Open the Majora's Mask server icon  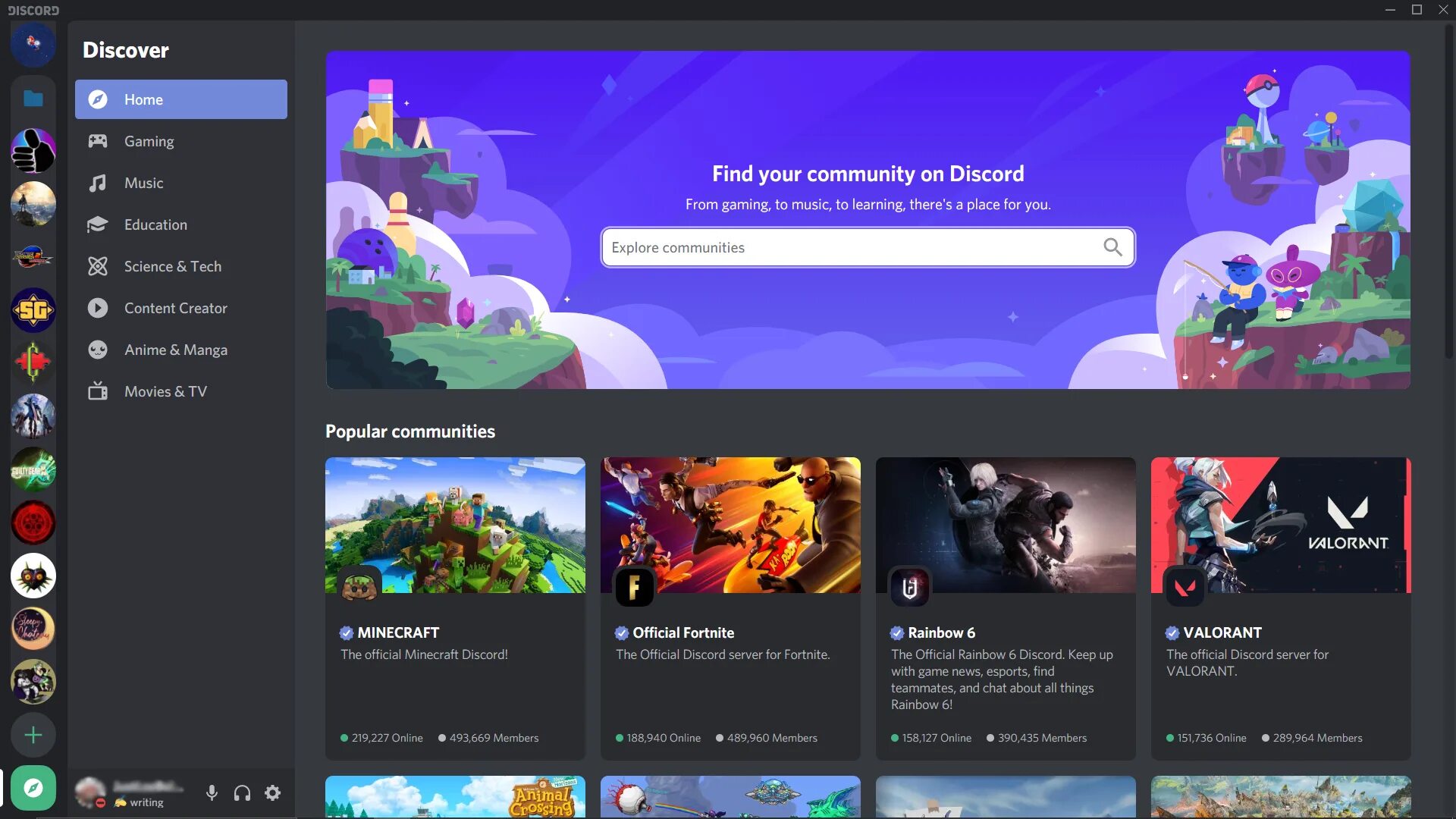coord(33,576)
